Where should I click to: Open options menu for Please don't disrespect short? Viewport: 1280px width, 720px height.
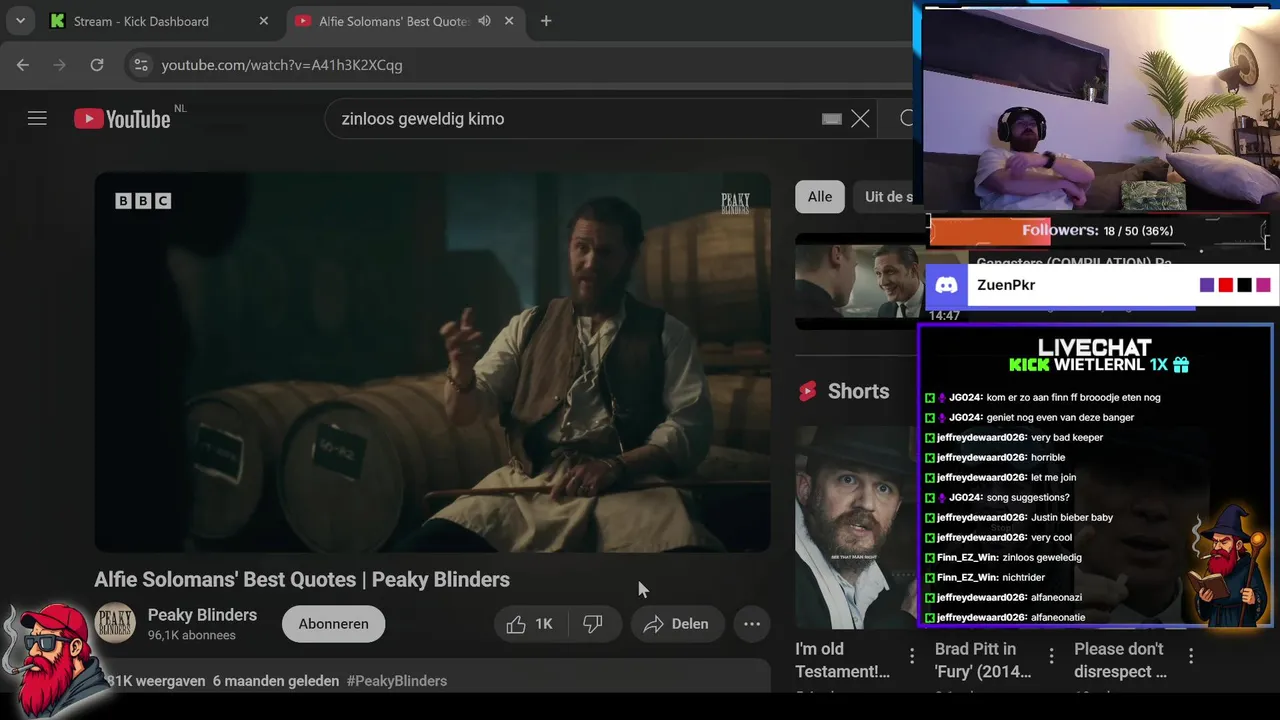[x=1191, y=656]
